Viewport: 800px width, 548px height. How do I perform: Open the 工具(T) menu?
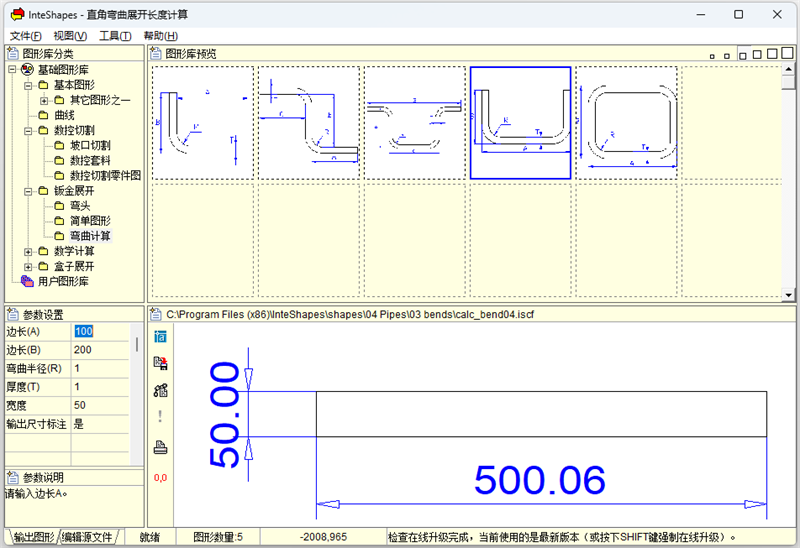(115, 36)
